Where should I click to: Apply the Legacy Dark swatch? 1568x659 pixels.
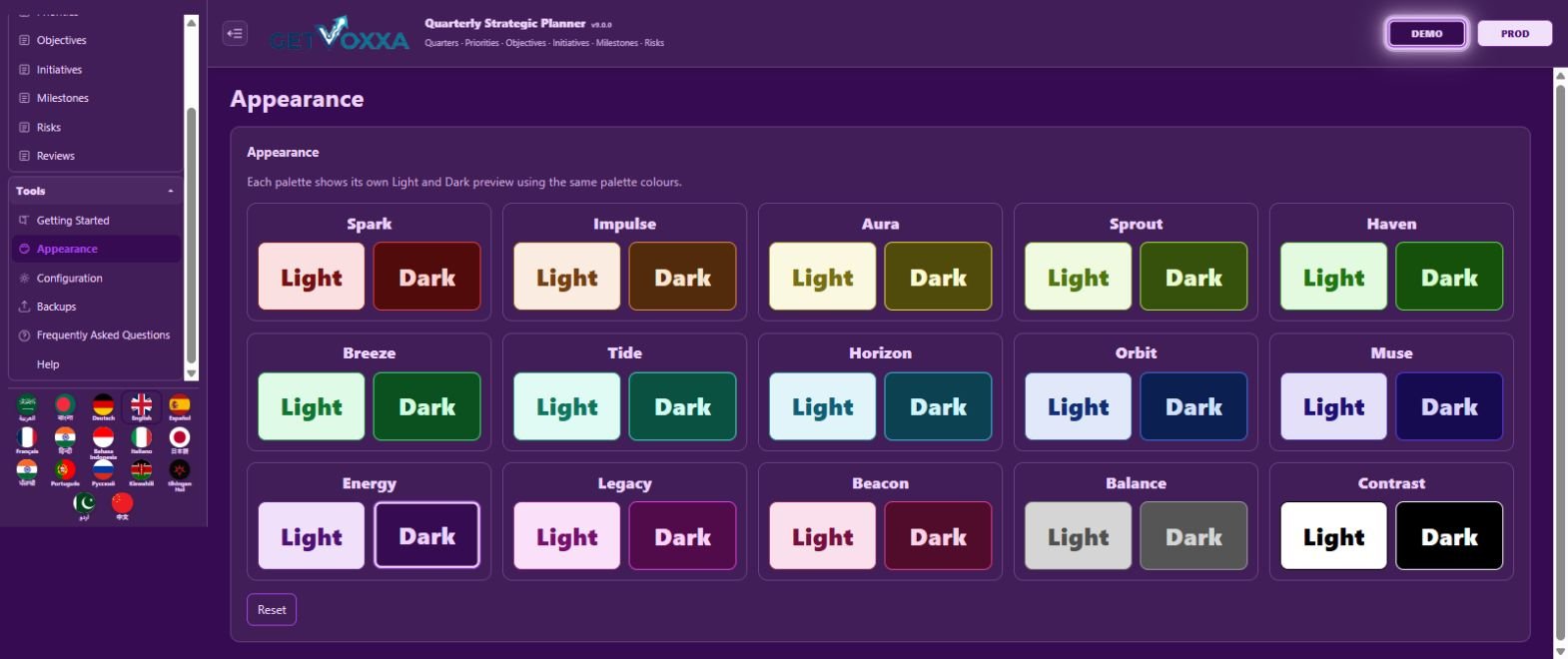[x=683, y=536]
